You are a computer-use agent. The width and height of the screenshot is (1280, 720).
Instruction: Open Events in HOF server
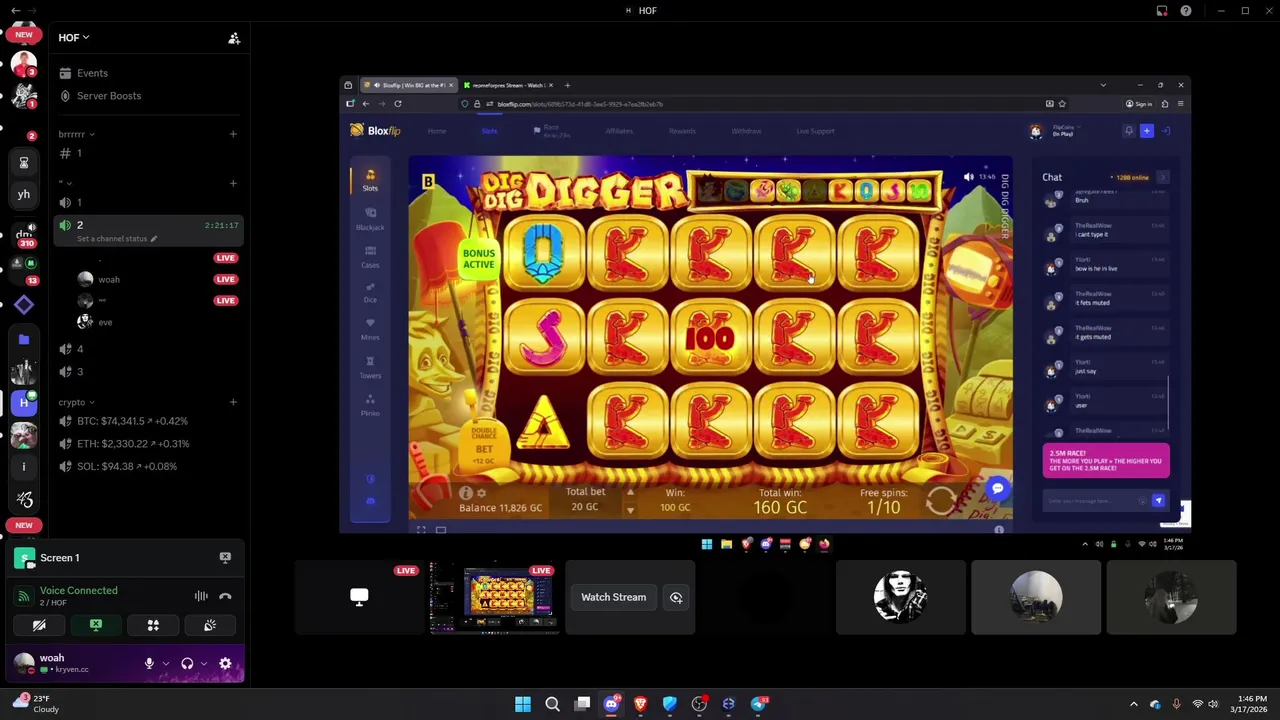click(149, 73)
